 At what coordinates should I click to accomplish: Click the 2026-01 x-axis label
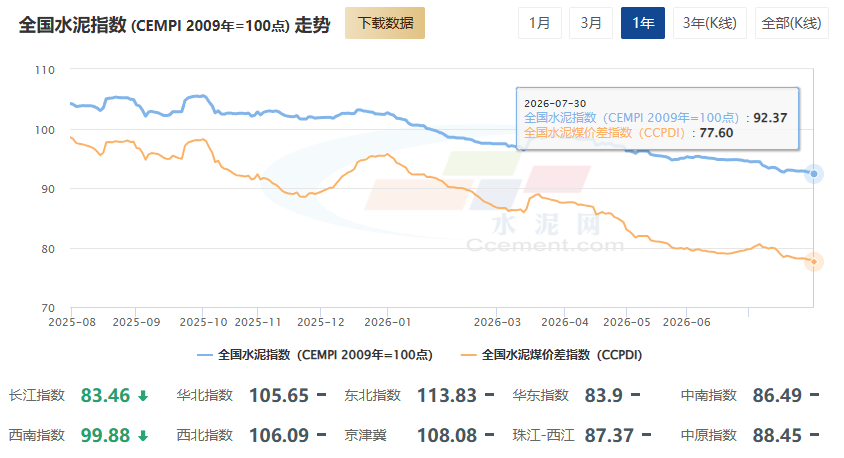(388, 322)
